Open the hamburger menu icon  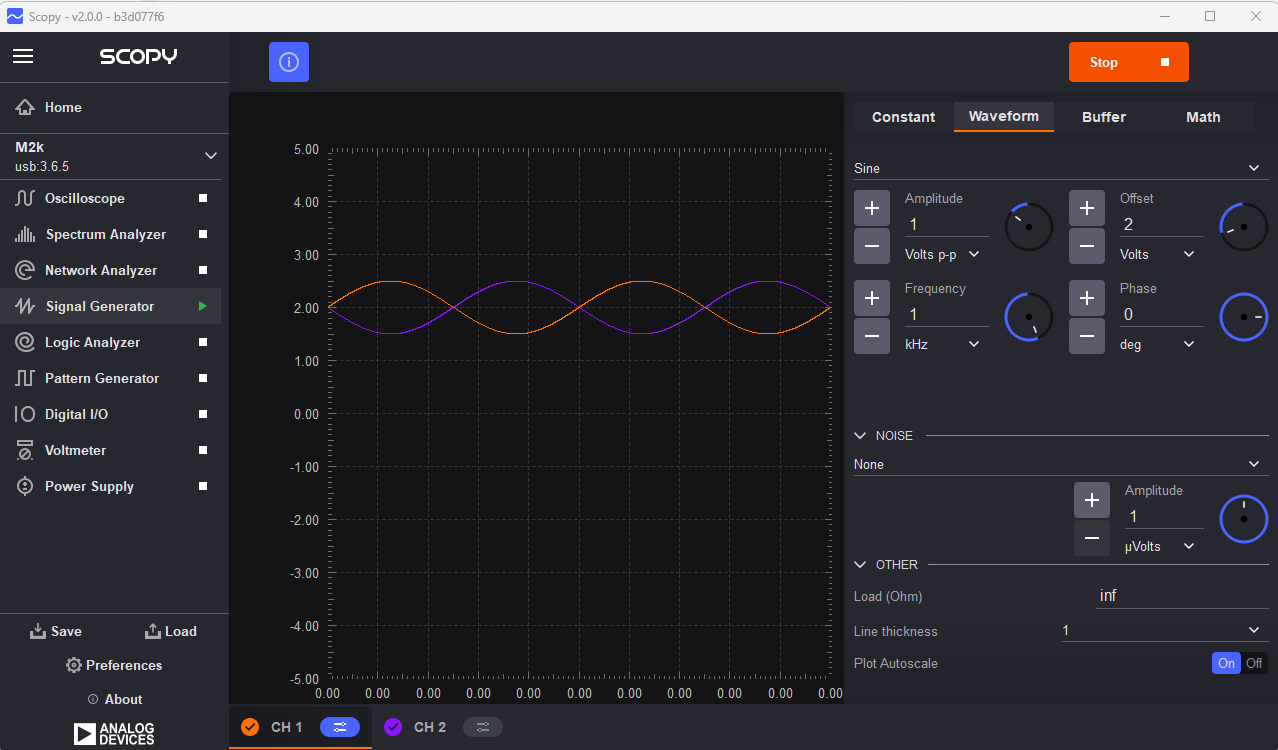point(23,56)
